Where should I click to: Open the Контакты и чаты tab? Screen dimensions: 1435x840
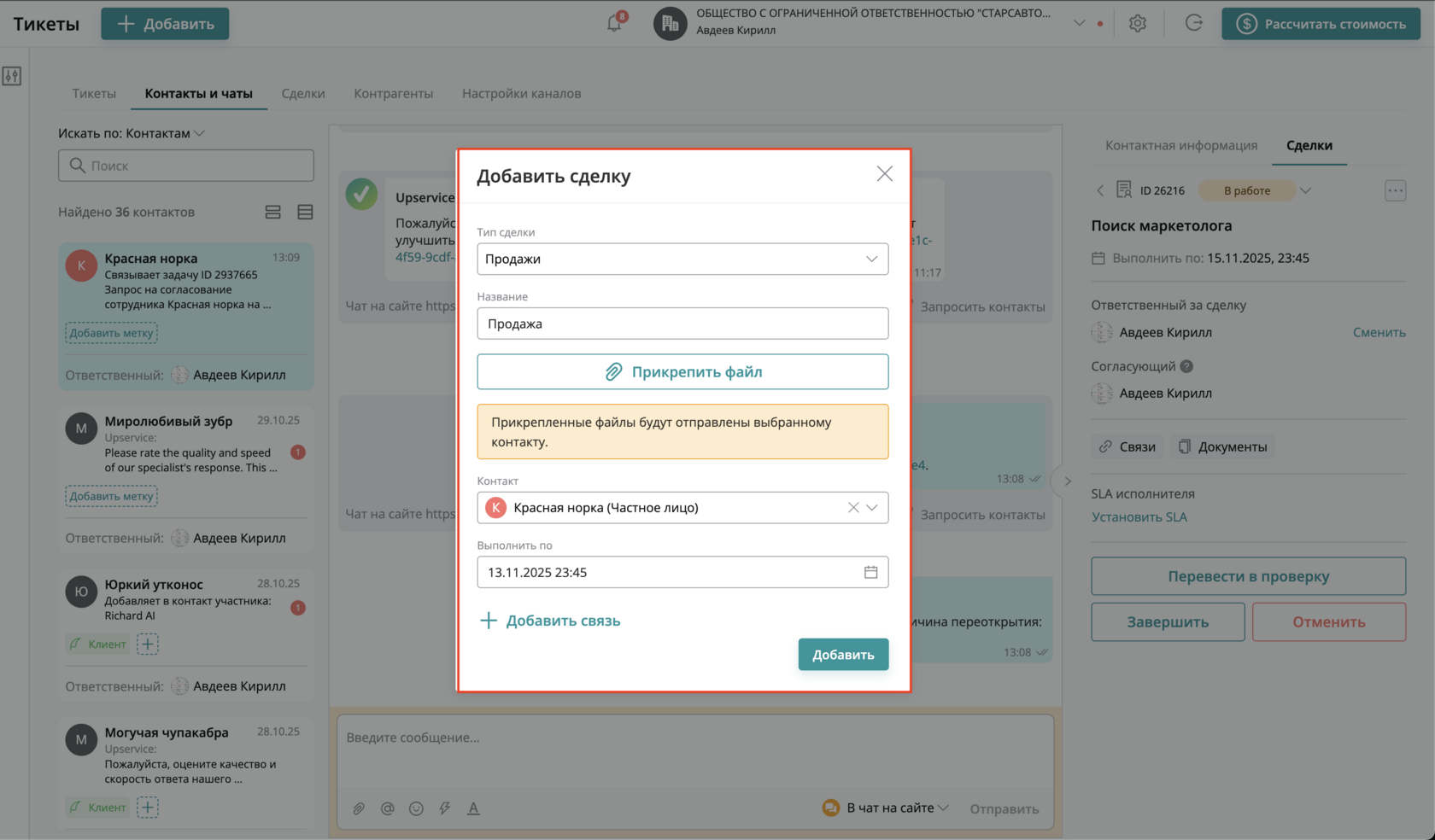click(x=199, y=93)
